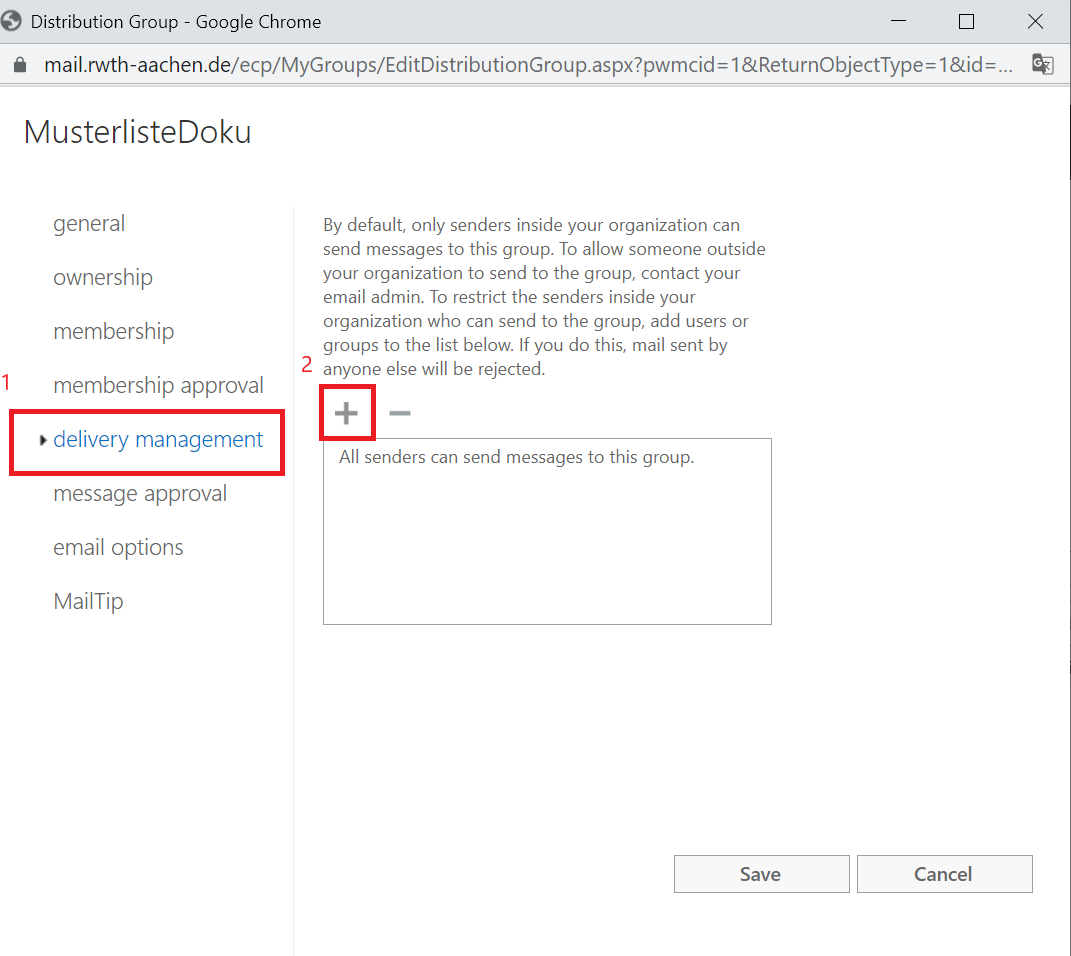Close the Distribution Group window
The width and height of the screenshot is (1071, 956).
point(1036,21)
